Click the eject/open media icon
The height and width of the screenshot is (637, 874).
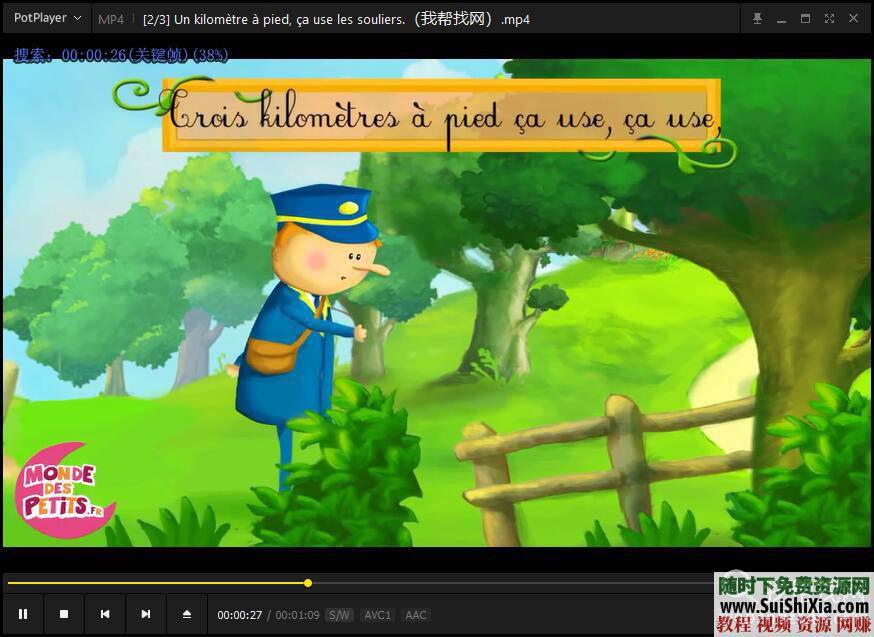186,614
